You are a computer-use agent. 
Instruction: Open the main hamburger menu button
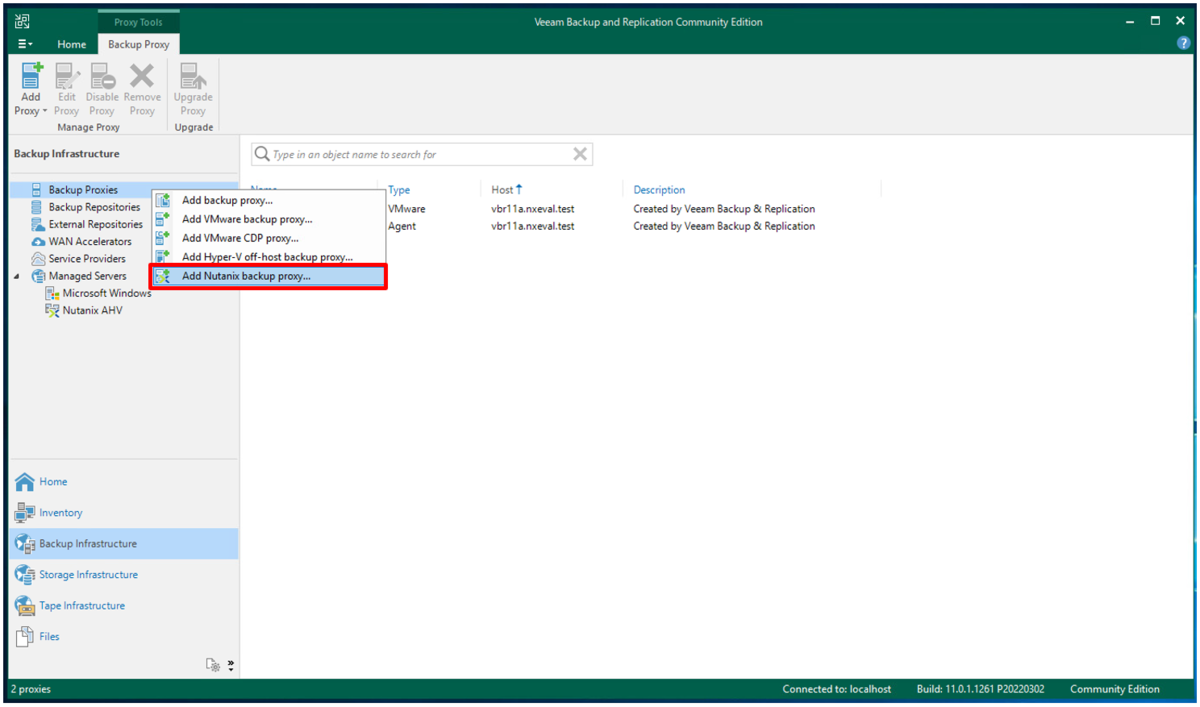coord(25,44)
